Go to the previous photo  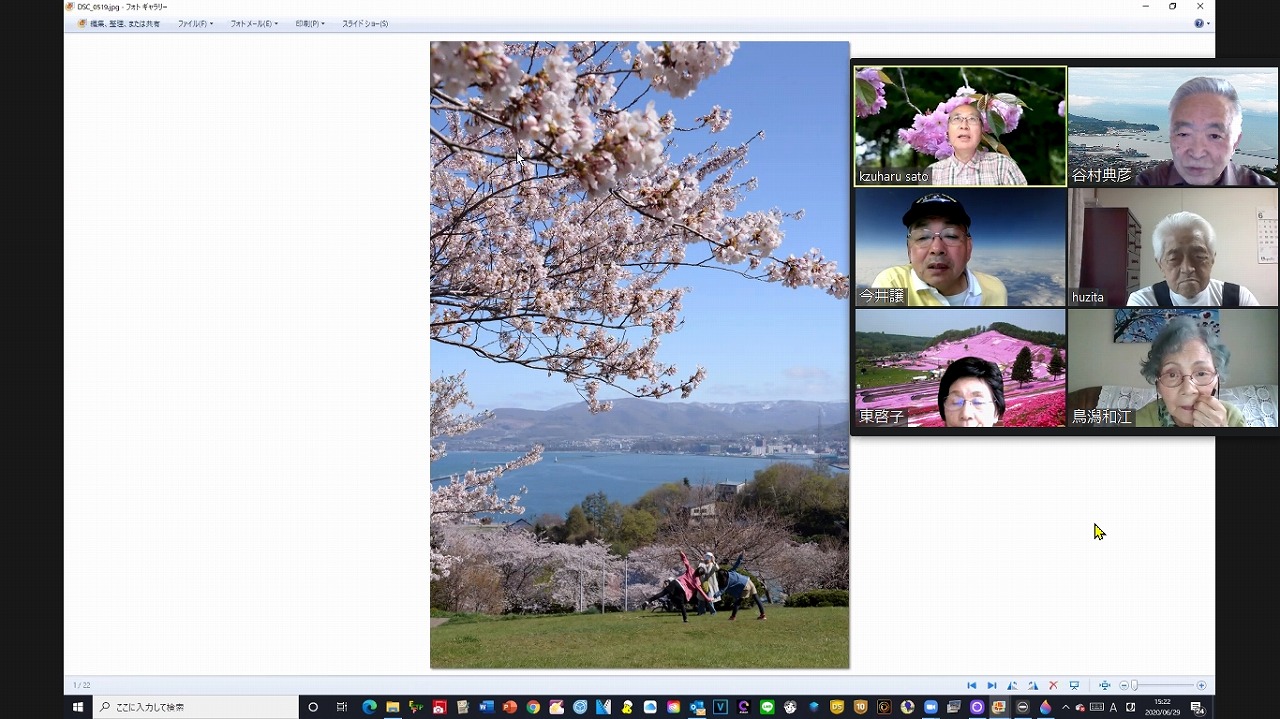coord(971,685)
